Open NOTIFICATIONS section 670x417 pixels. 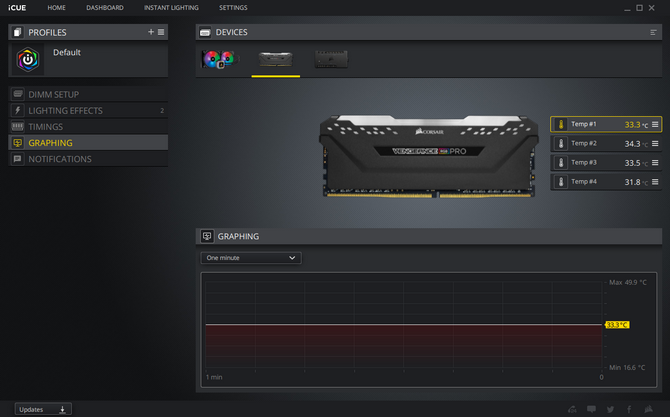(88, 159)
